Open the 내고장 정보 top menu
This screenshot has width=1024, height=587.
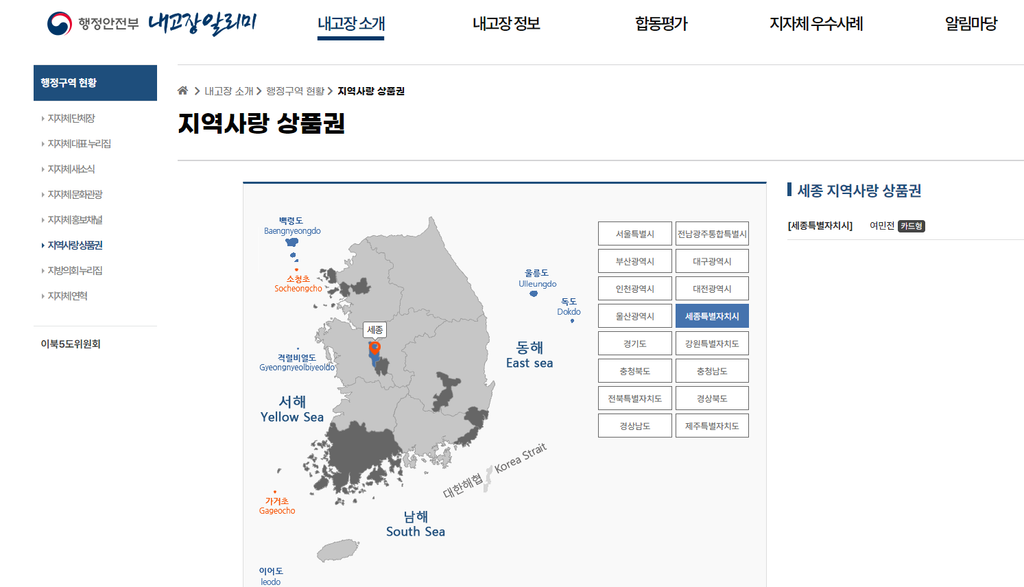click(506, 24)
